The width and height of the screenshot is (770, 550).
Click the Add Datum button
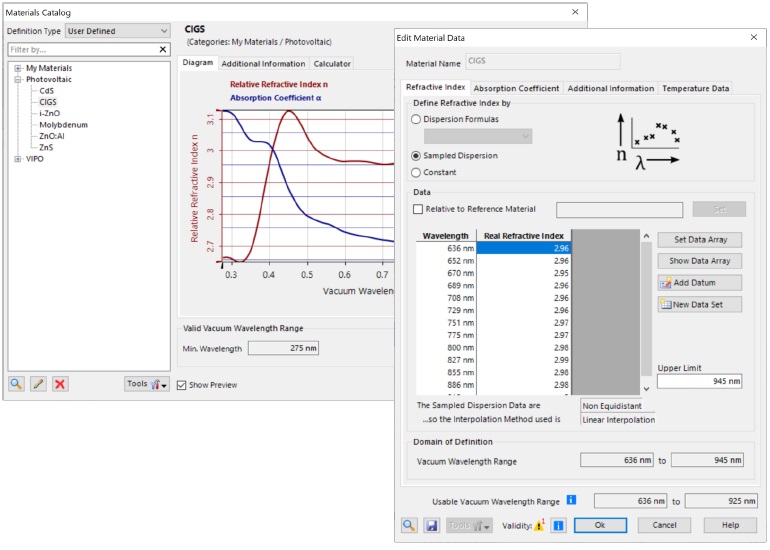point(699,283)
